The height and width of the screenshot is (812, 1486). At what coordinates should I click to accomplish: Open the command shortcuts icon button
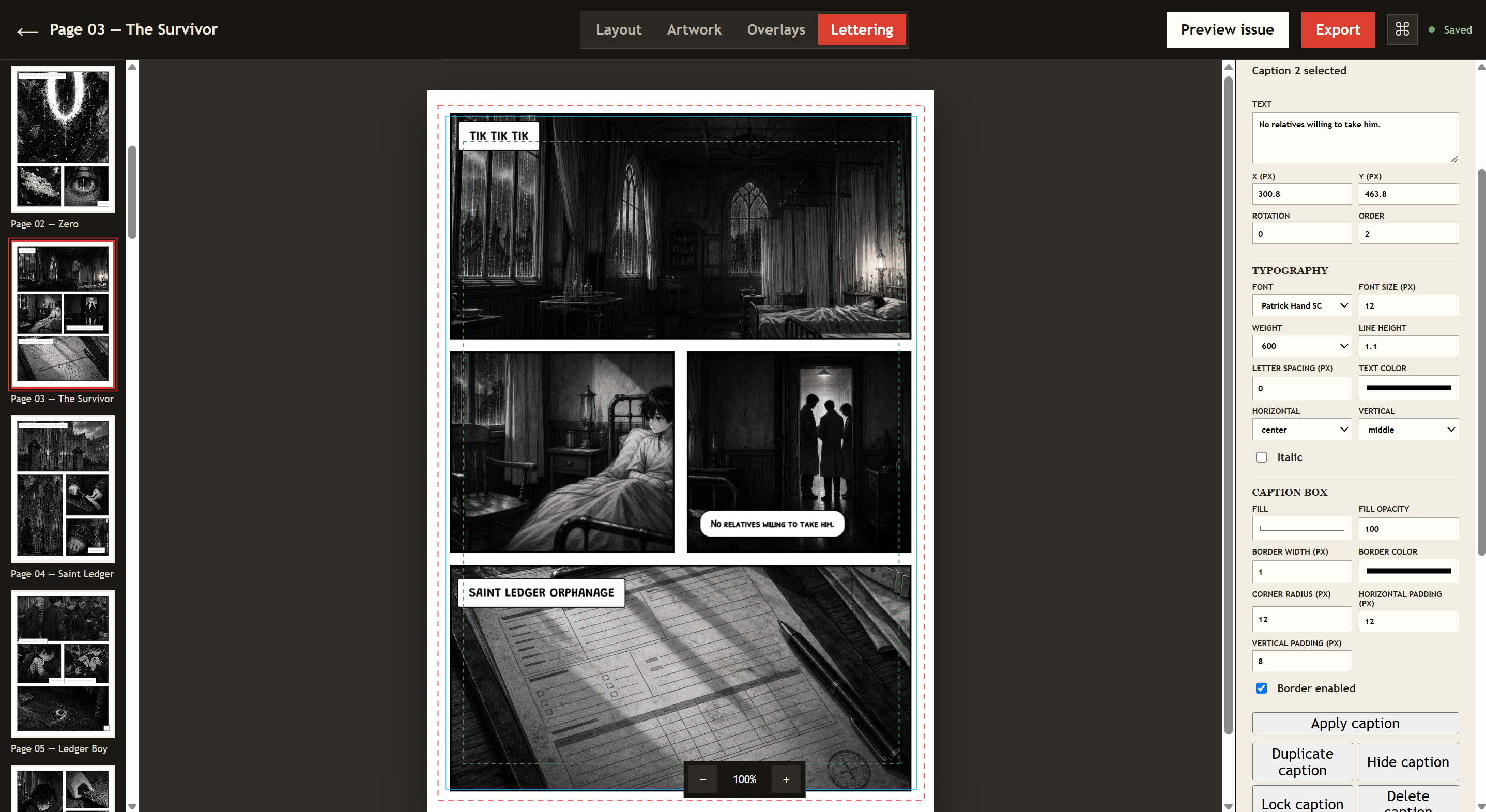pyautogui.click(x=1402, y=29)
